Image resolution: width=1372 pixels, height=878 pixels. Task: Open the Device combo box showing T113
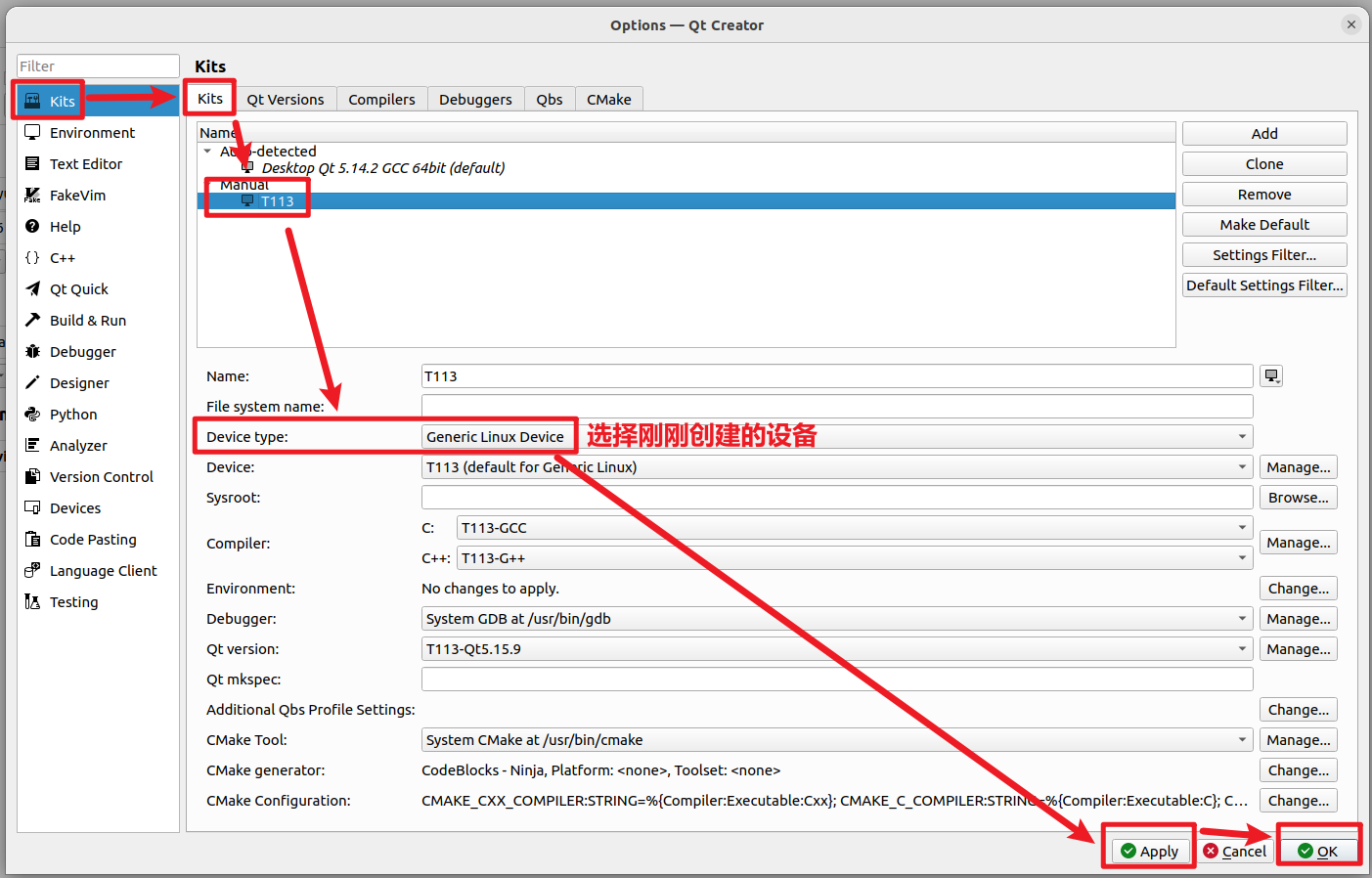[x=837, y=466]
